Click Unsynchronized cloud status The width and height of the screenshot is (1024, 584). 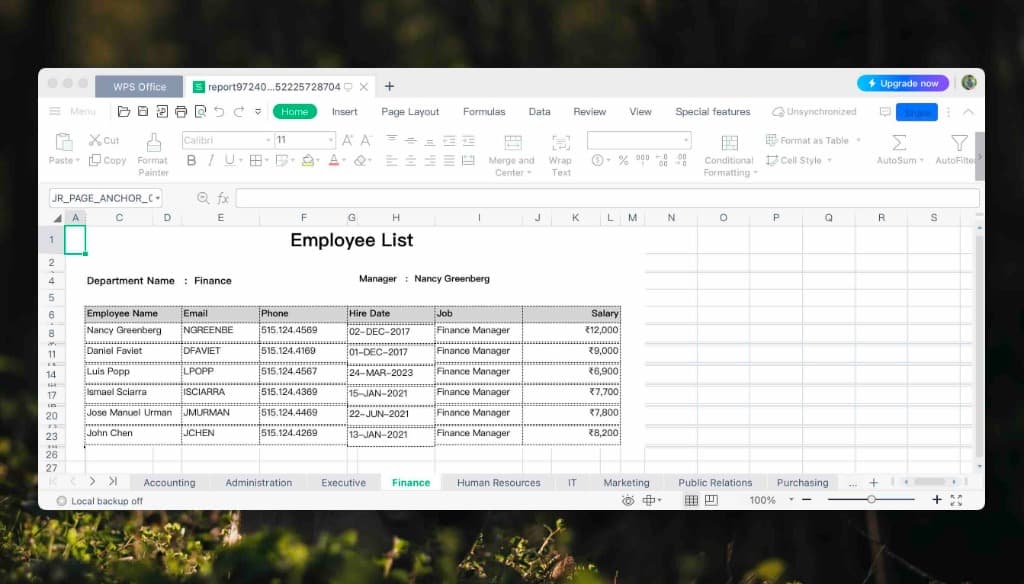(814, 112)
